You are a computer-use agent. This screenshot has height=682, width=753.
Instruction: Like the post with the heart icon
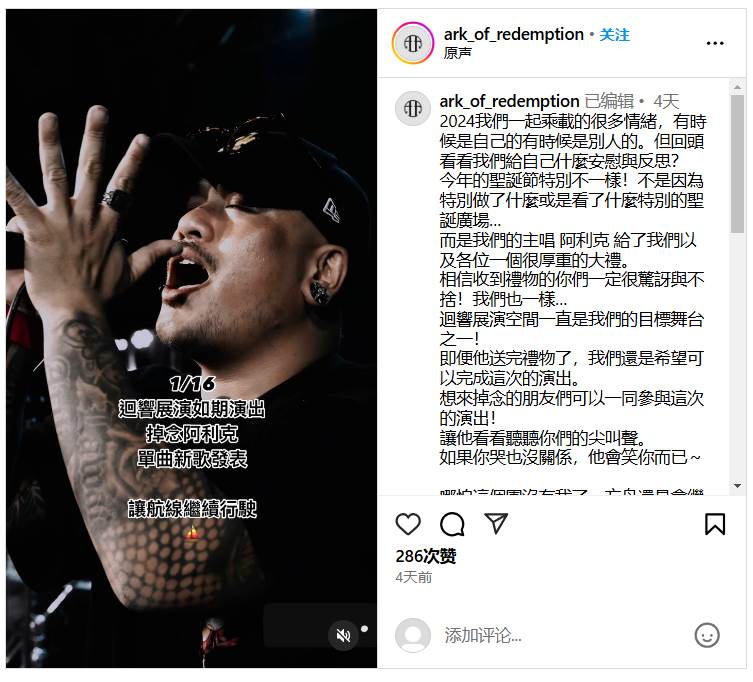[x=408, y=524]
